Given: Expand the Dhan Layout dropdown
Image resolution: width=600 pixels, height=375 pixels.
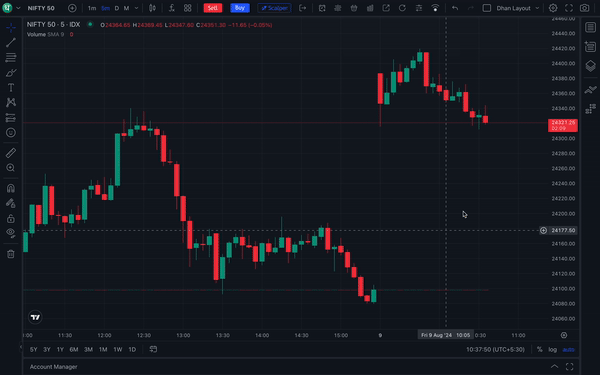Looking at the screenshot, I should click(x=537, y=8).
